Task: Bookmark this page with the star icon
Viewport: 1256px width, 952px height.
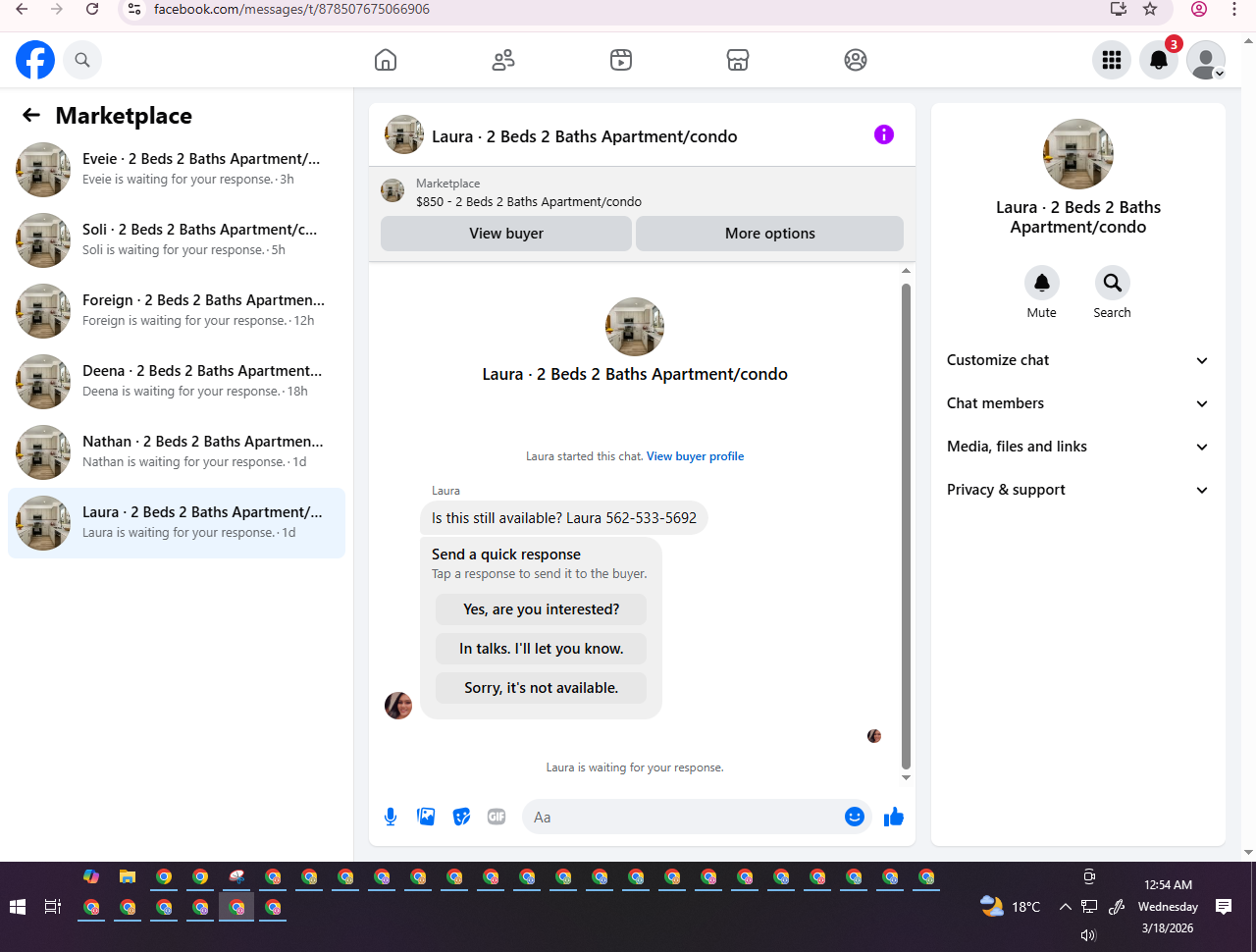Action: pos(1150,9)
